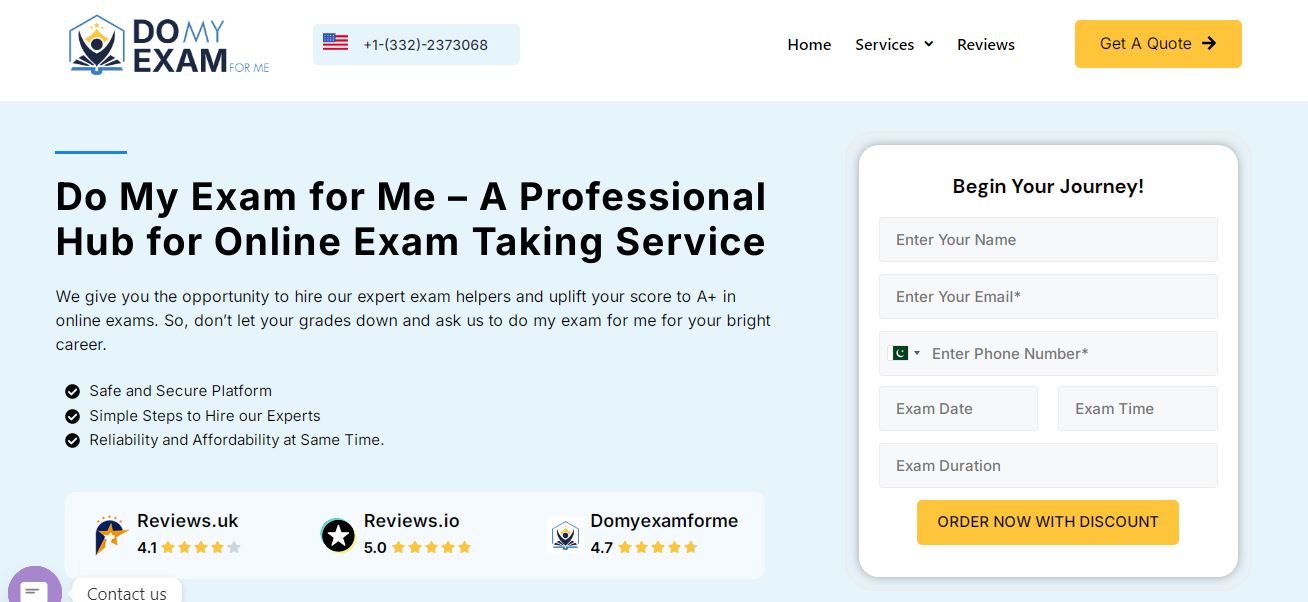Click Order Now With Discount button
Image resolution: width=1308 pixels, height=602 pixels.
1047,522
